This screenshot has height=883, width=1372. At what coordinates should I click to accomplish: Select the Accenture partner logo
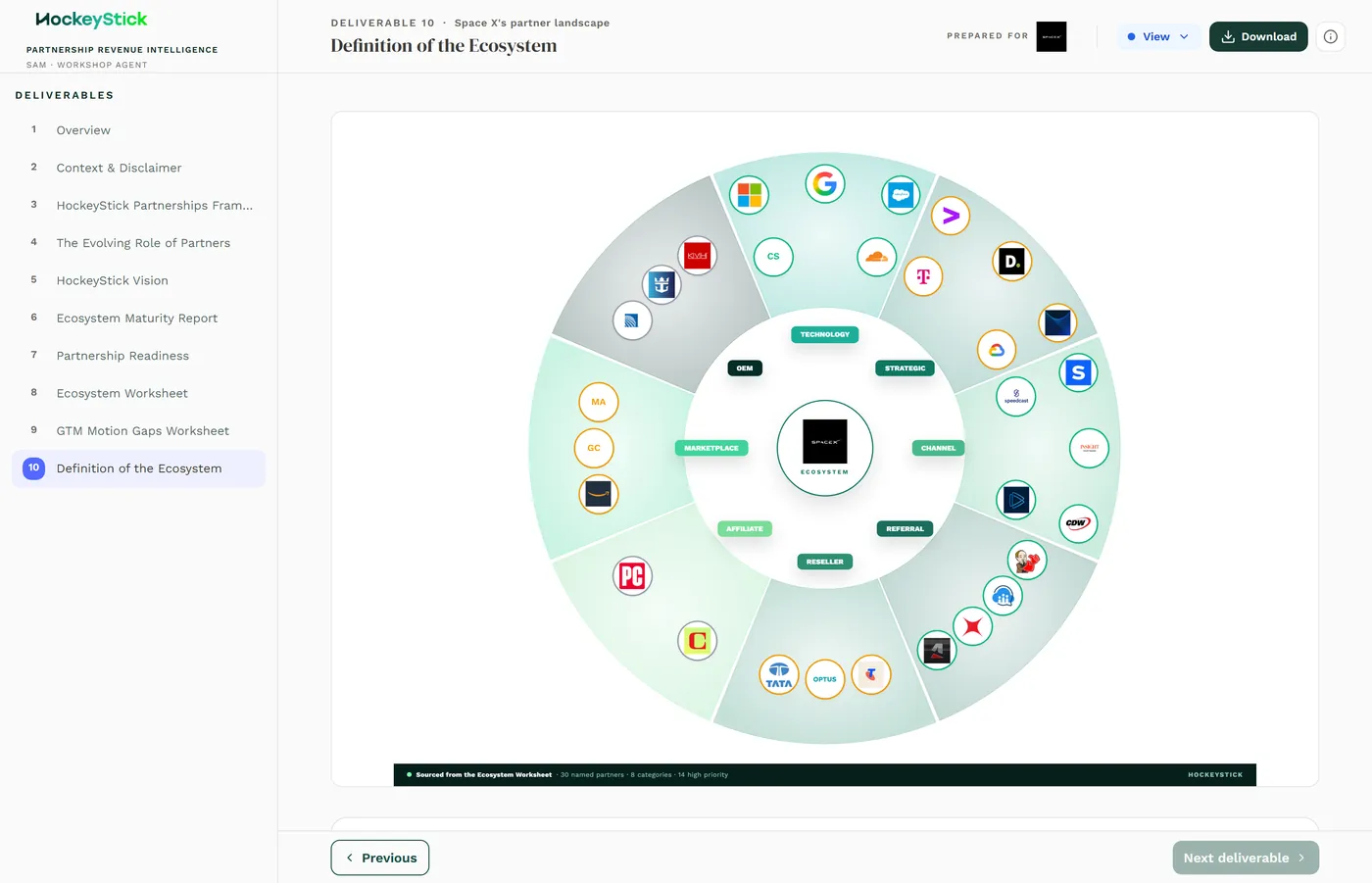(951, 216)
